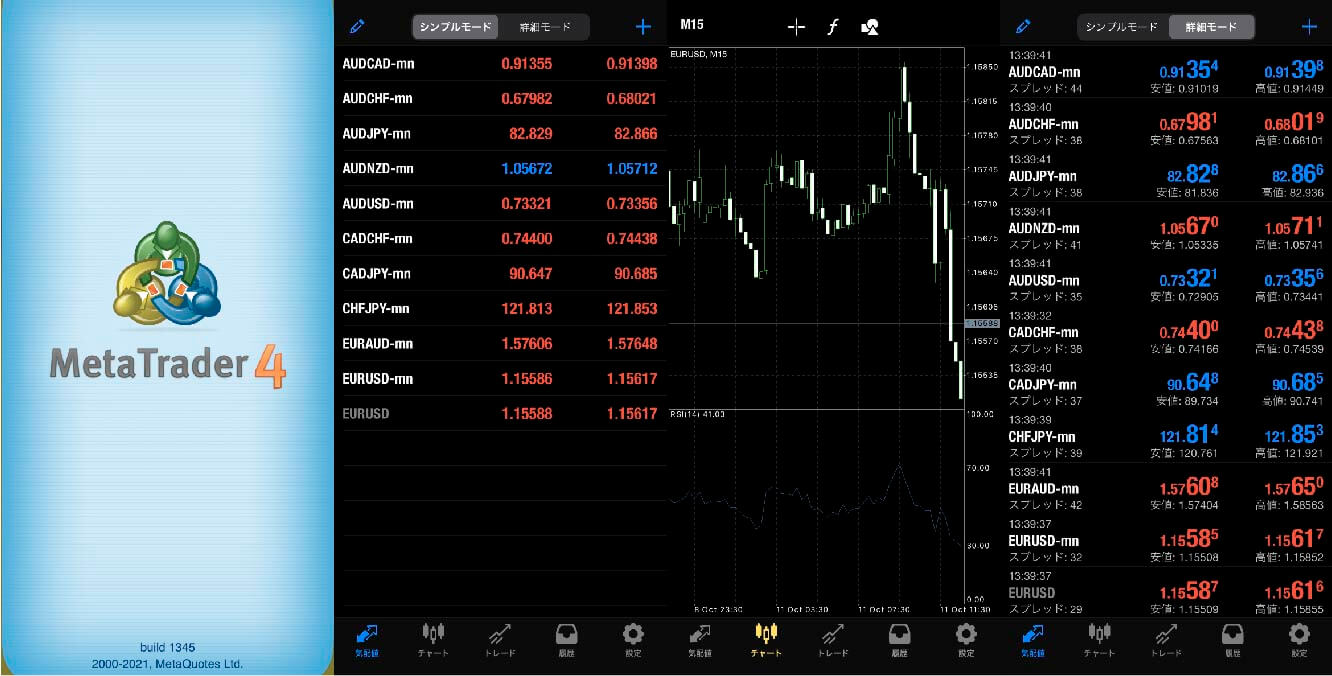The width and height of the screenshot is (1332, 676).
Task: Select EURUSD-mn row in simple mode list
Action: click(x=500, y=379)
